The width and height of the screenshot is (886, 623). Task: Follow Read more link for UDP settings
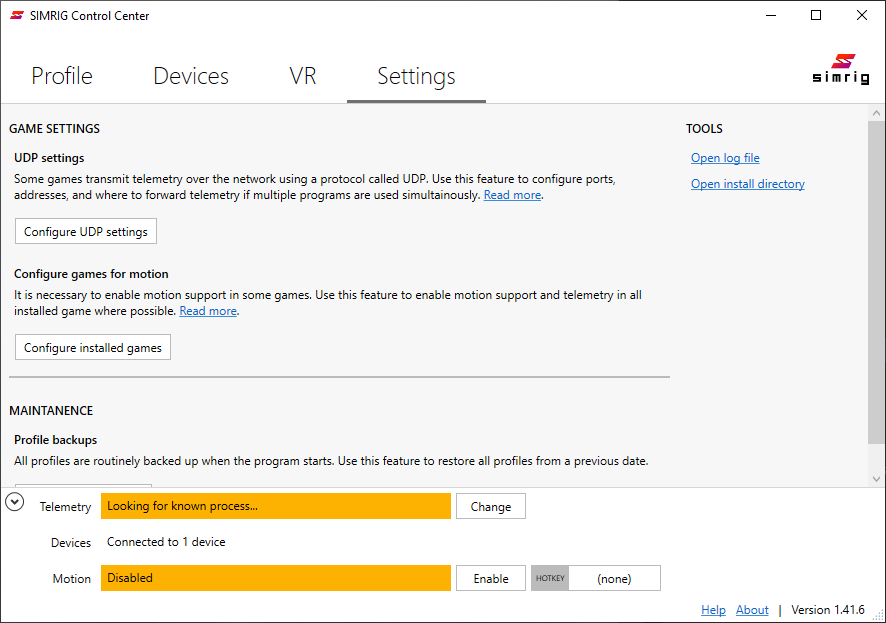tap(512, 196)
